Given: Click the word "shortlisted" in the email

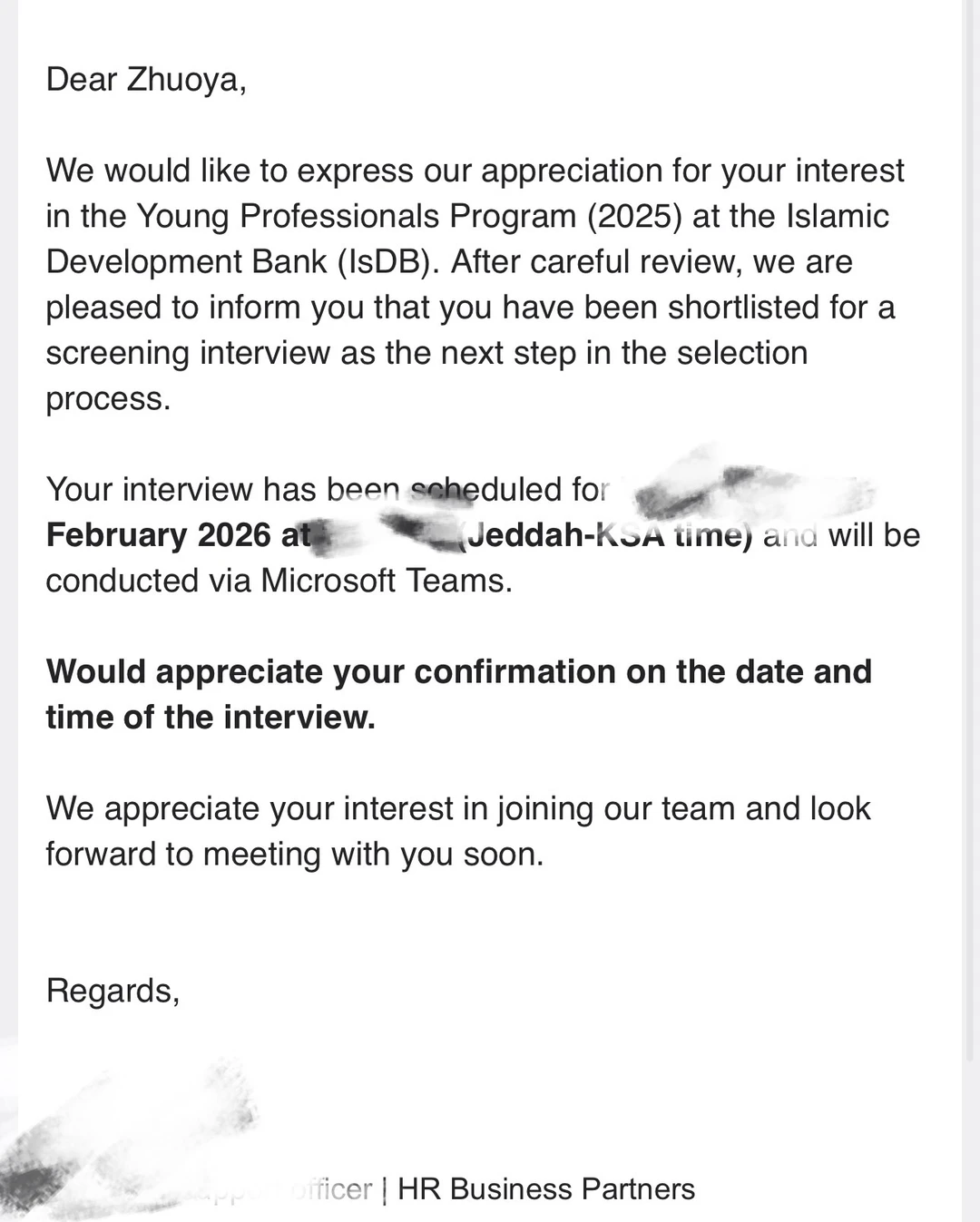Looking at the screenshot, I should 744,308.
